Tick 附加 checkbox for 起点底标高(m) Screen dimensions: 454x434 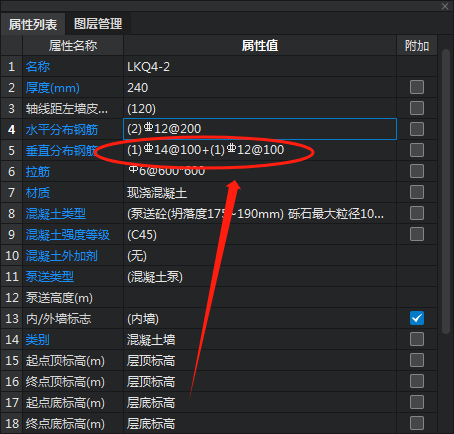coord(417,402)
